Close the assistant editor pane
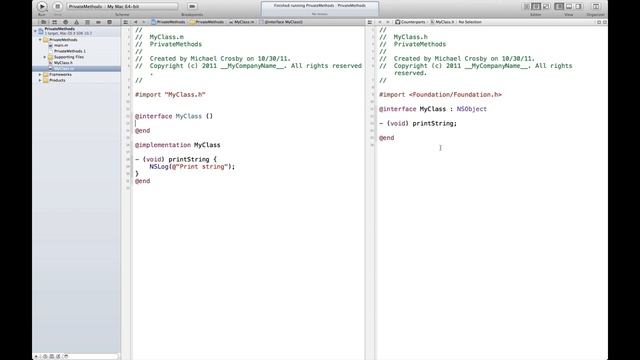 (x=604, y=22)
